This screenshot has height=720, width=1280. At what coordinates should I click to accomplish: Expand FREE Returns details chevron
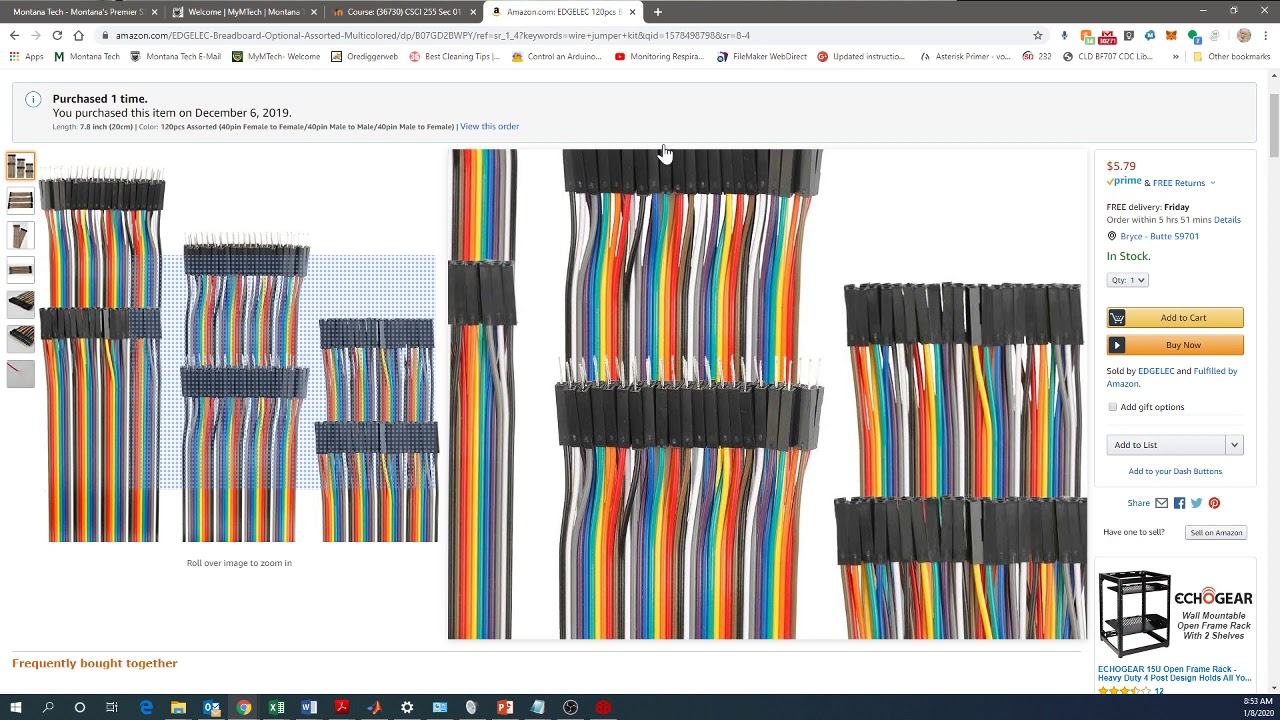[1212, 183]
